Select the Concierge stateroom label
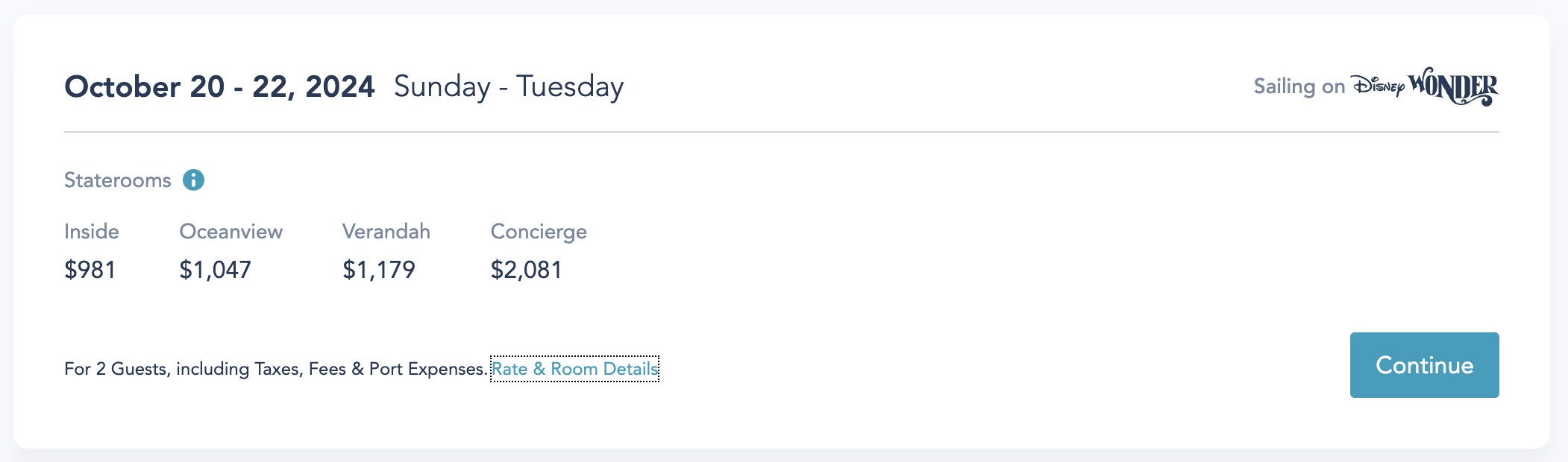Viewport: 1568px width, 462px height. [539, 232]
